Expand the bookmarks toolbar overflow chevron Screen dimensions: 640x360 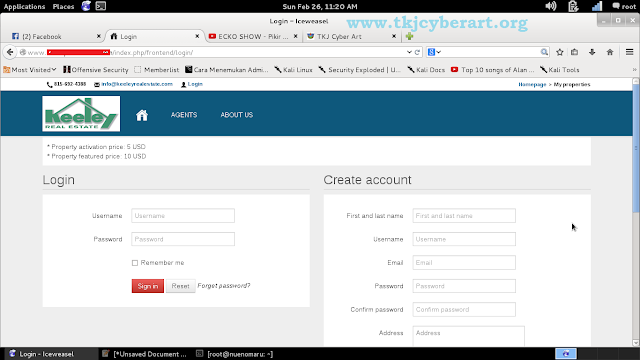click(x=634, y=70)
